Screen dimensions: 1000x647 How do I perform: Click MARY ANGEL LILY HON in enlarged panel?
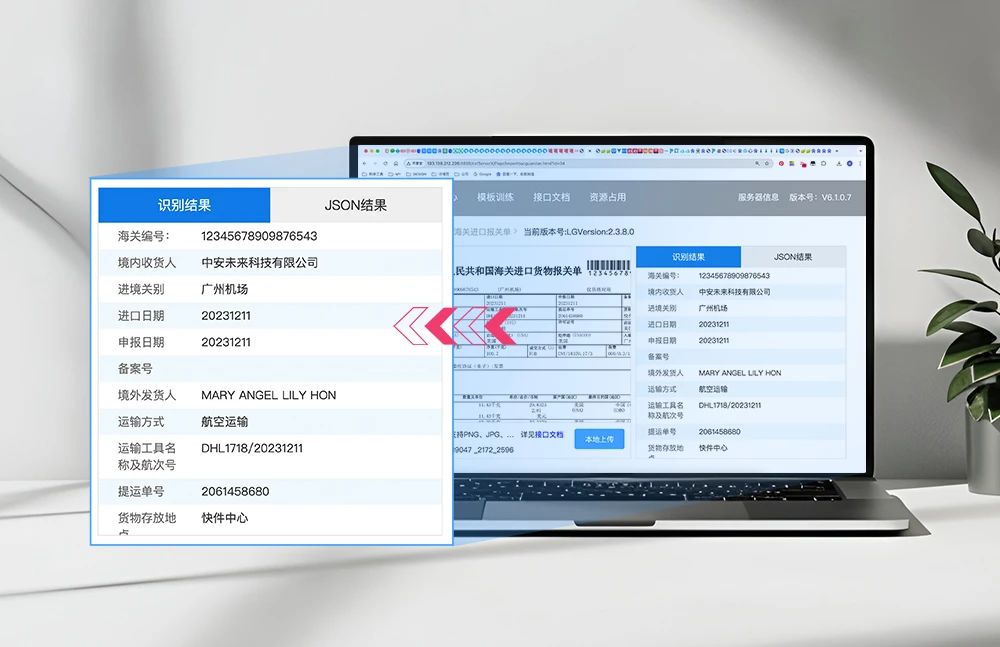click(x=268, y=395)
